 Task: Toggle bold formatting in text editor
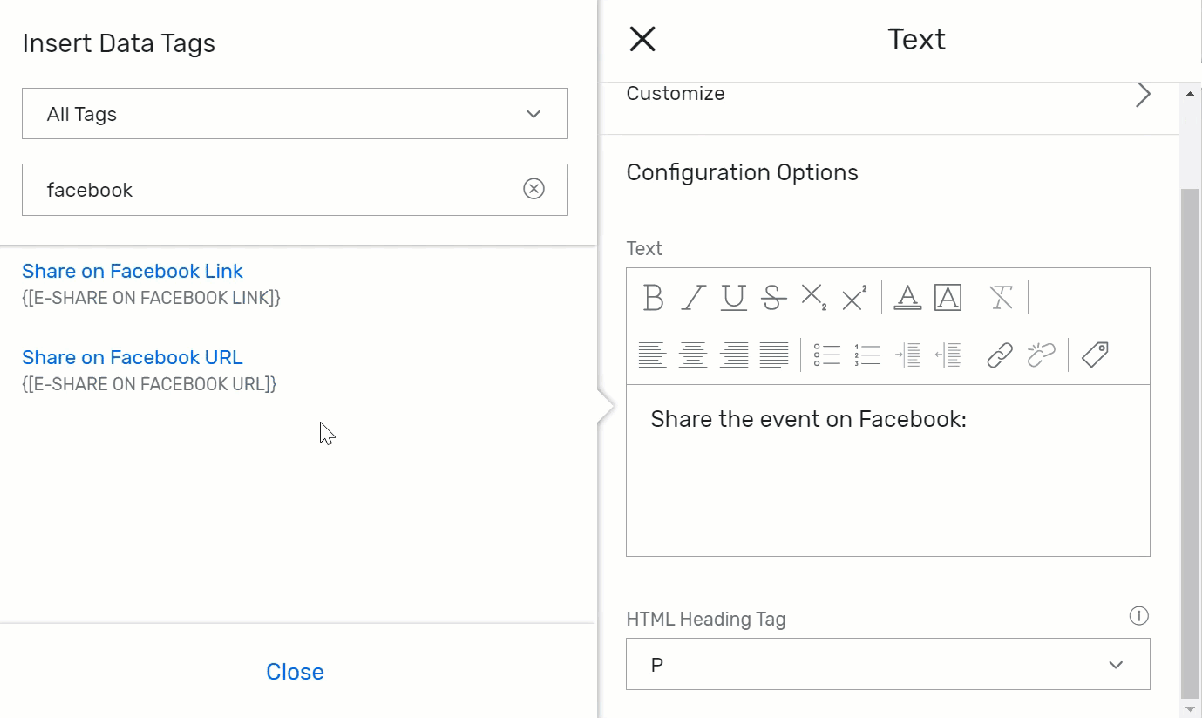(x=653, y=297)
